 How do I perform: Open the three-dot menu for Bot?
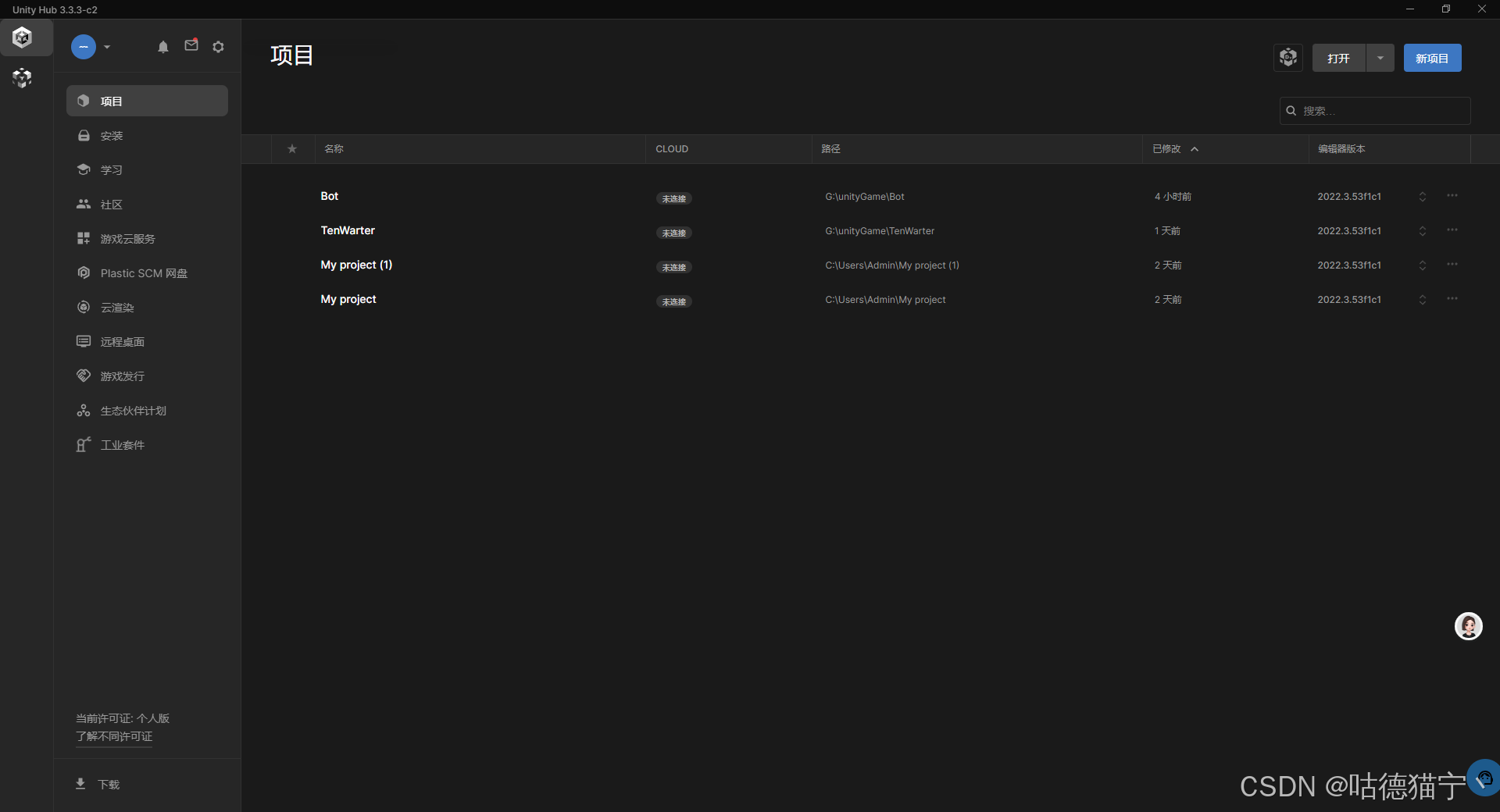click(x=1452, y=196)
